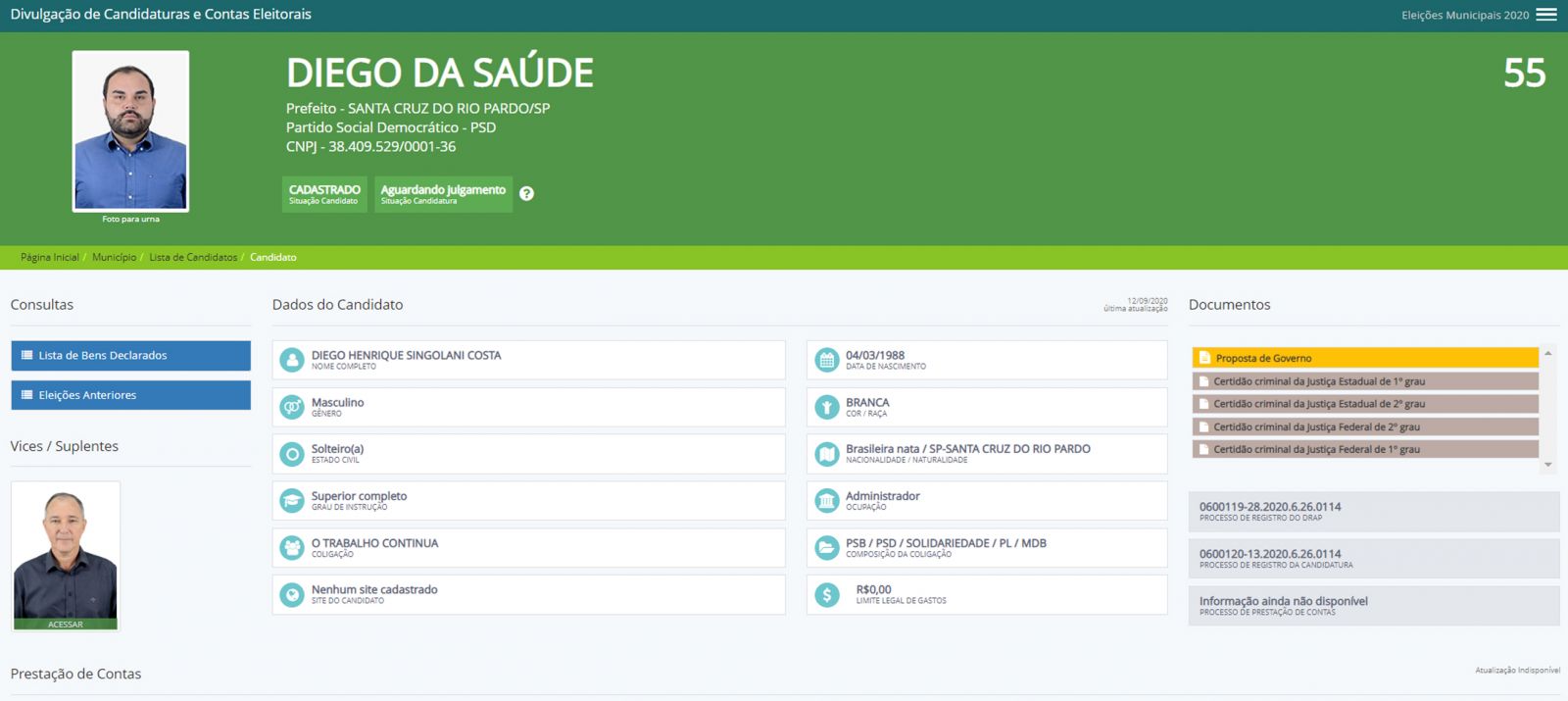Go to Página Inicial breadcrumb
1568x701 pixels.
coord(49,257)
